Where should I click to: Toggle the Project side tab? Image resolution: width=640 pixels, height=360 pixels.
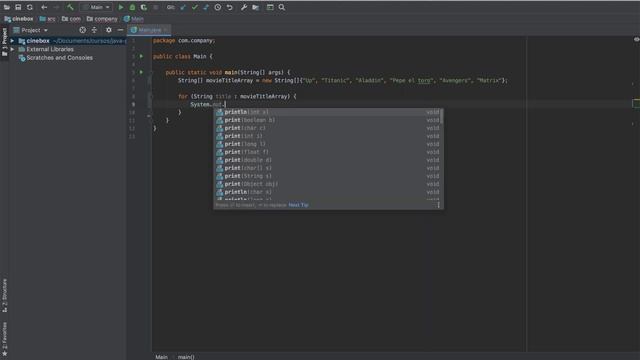[x=4, y=42]
